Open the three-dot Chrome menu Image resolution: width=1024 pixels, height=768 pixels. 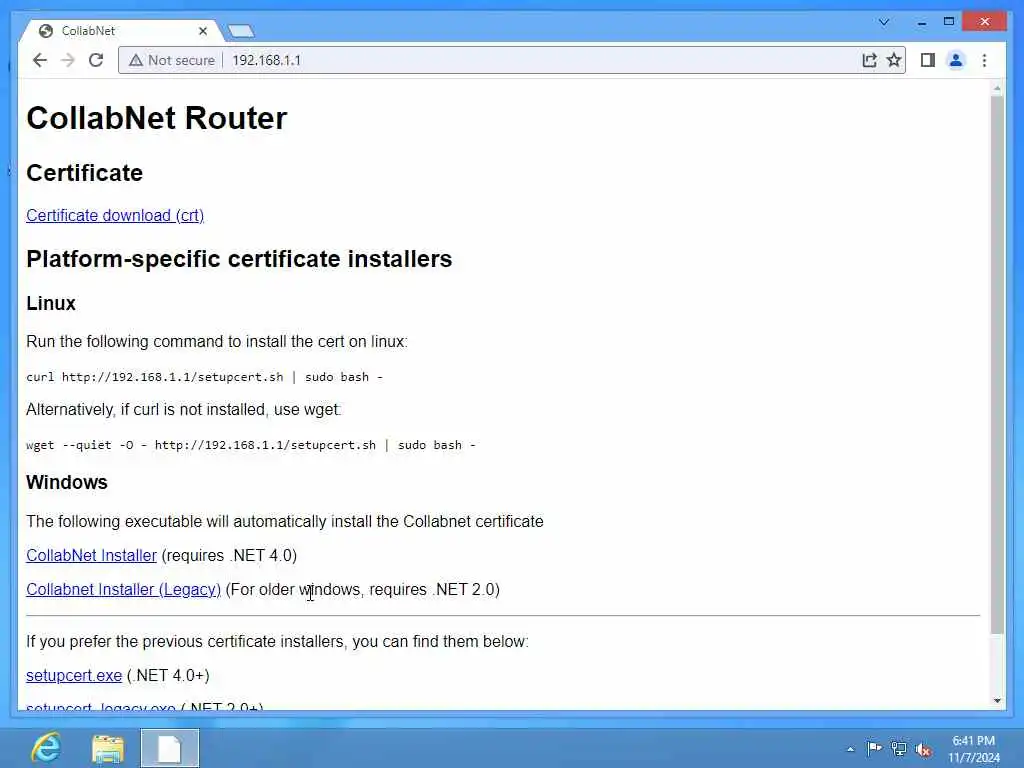coord(984,60)
